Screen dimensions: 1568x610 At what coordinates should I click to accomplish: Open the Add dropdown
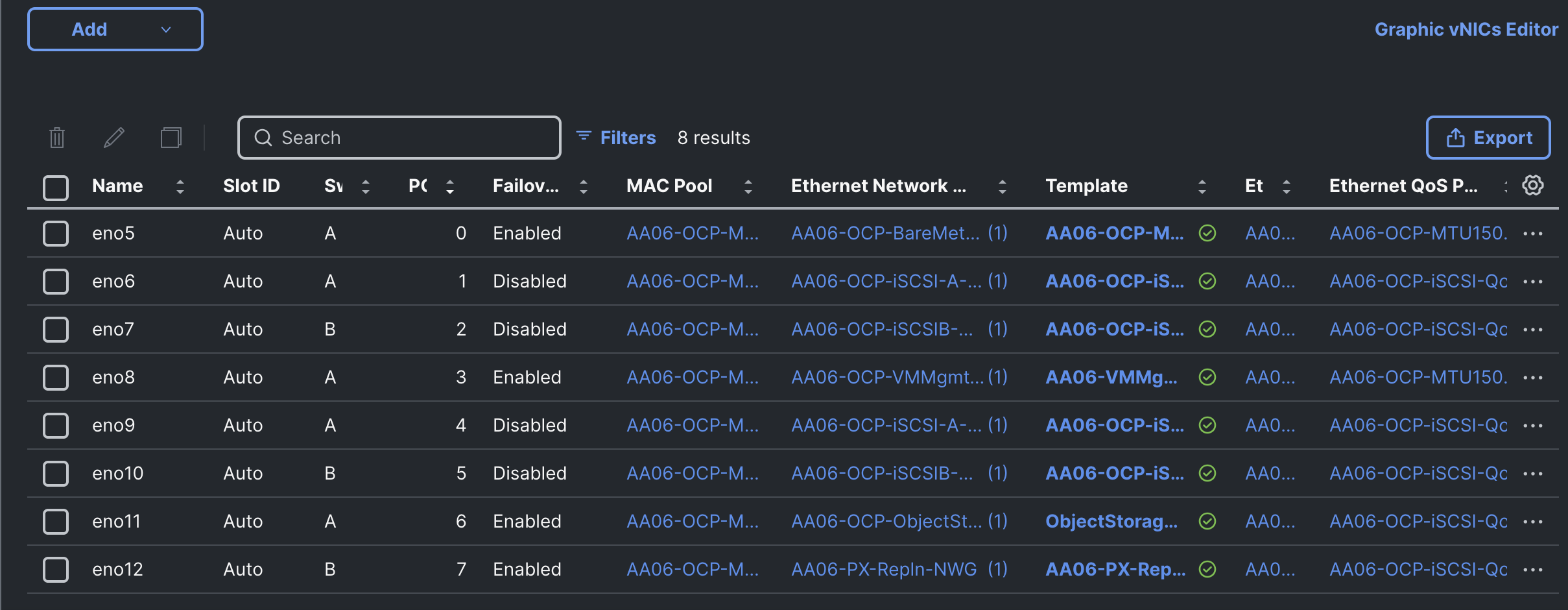[115, 29]
